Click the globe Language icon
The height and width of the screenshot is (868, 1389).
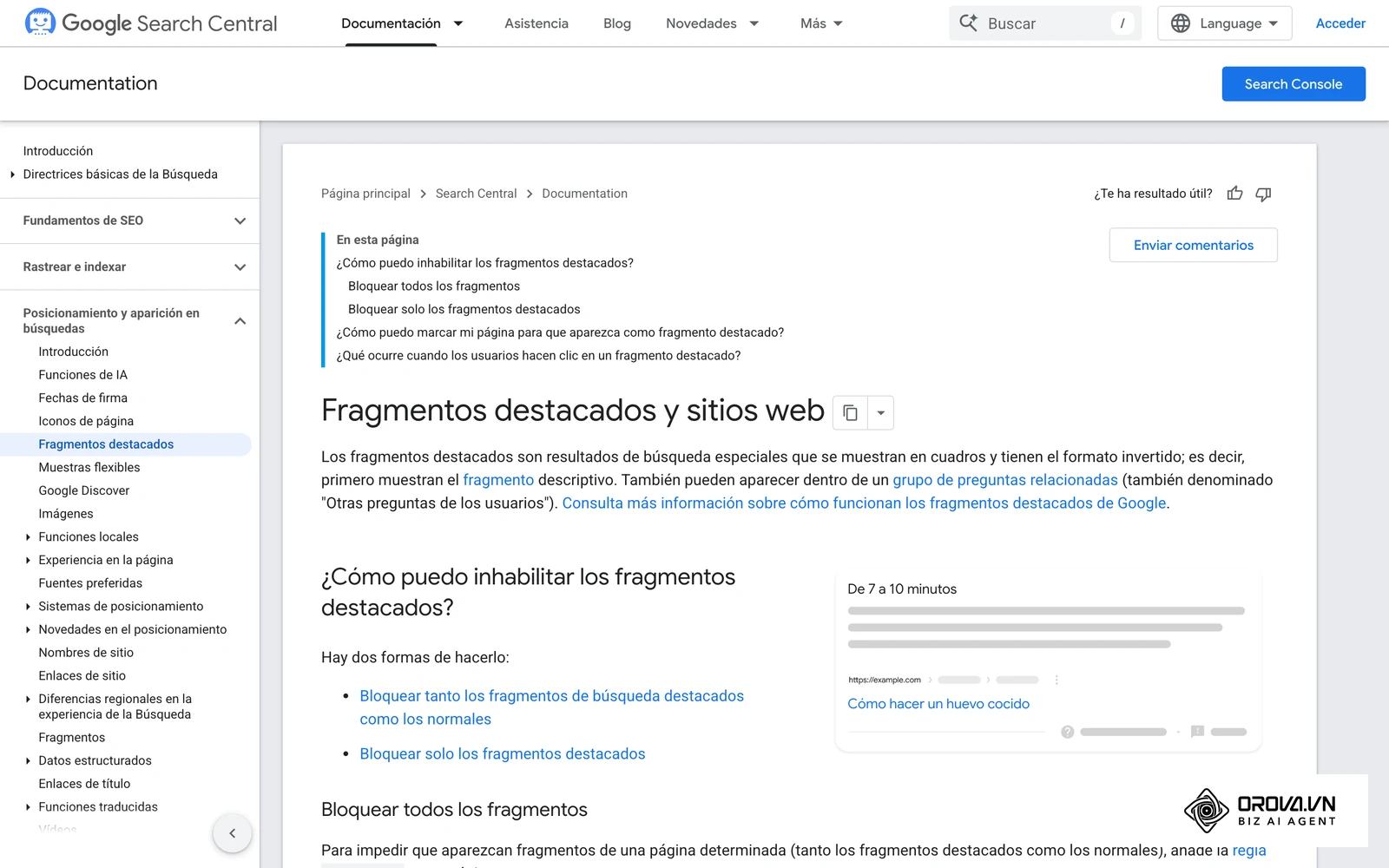pos(1181,23)
